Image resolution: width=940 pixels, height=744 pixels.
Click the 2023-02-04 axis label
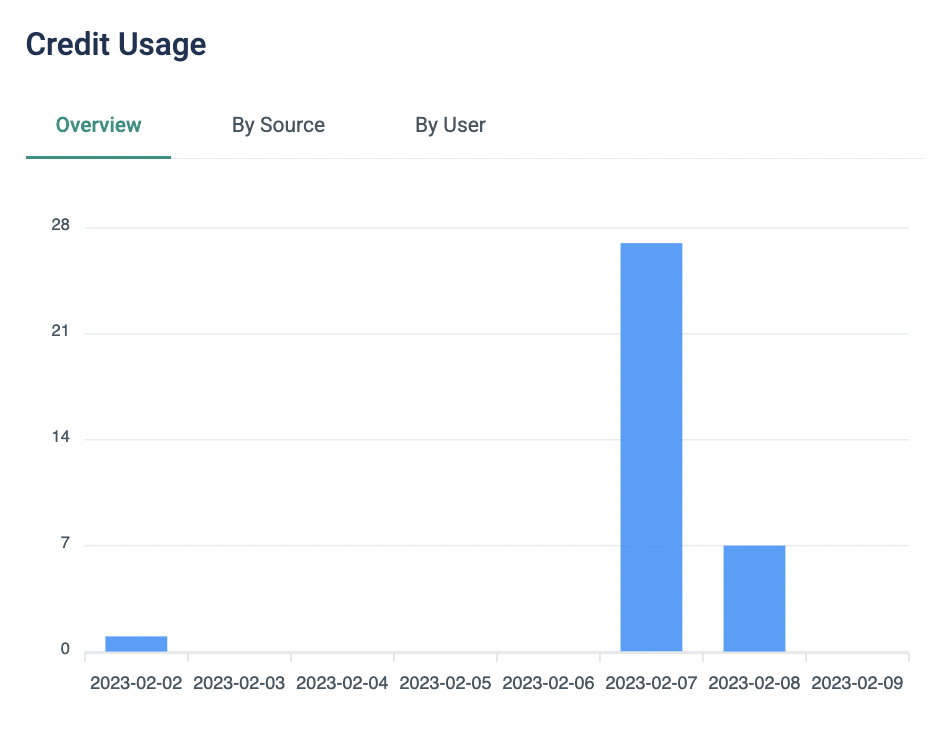click(x=342, y=683)
